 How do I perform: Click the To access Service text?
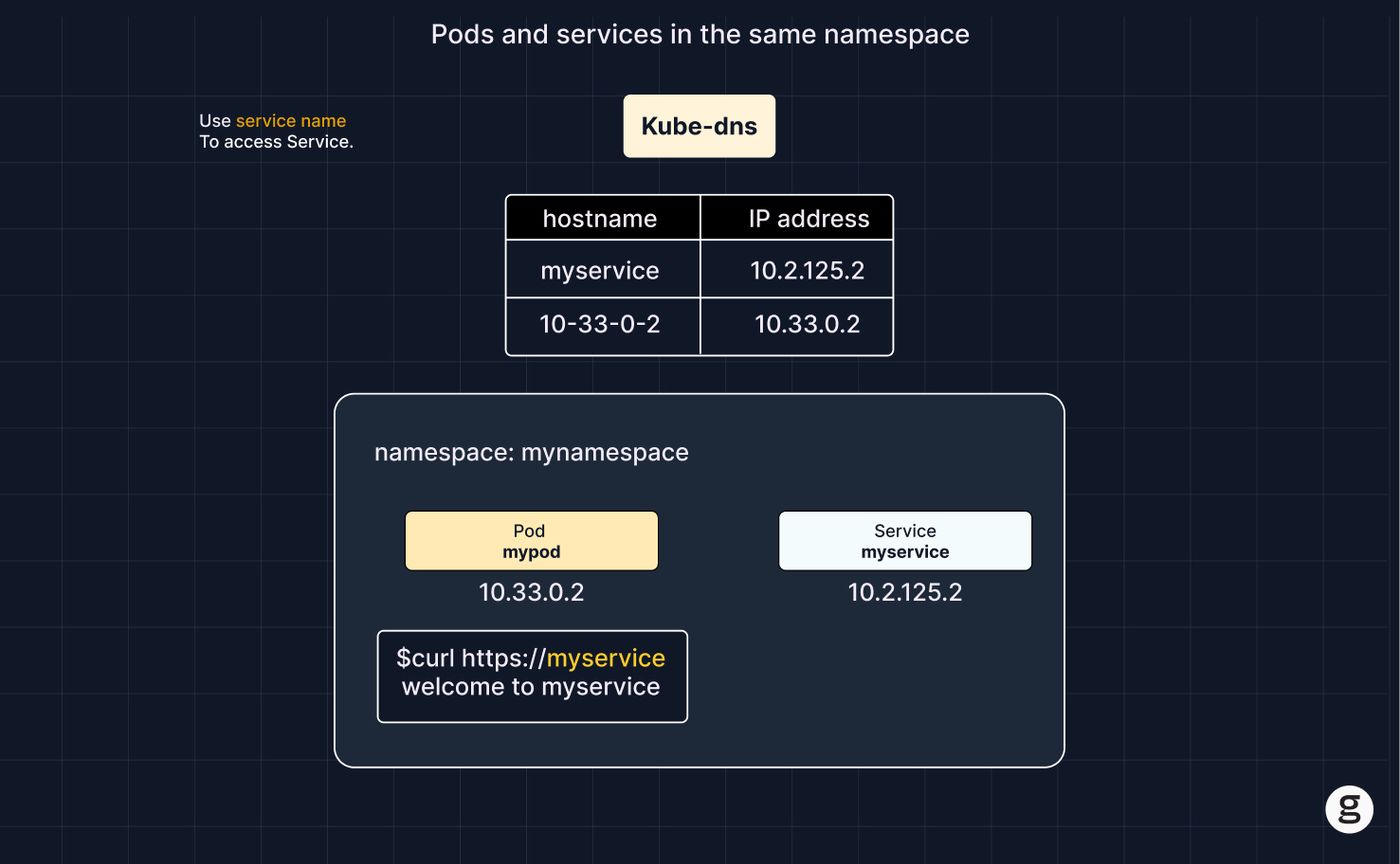276,142
